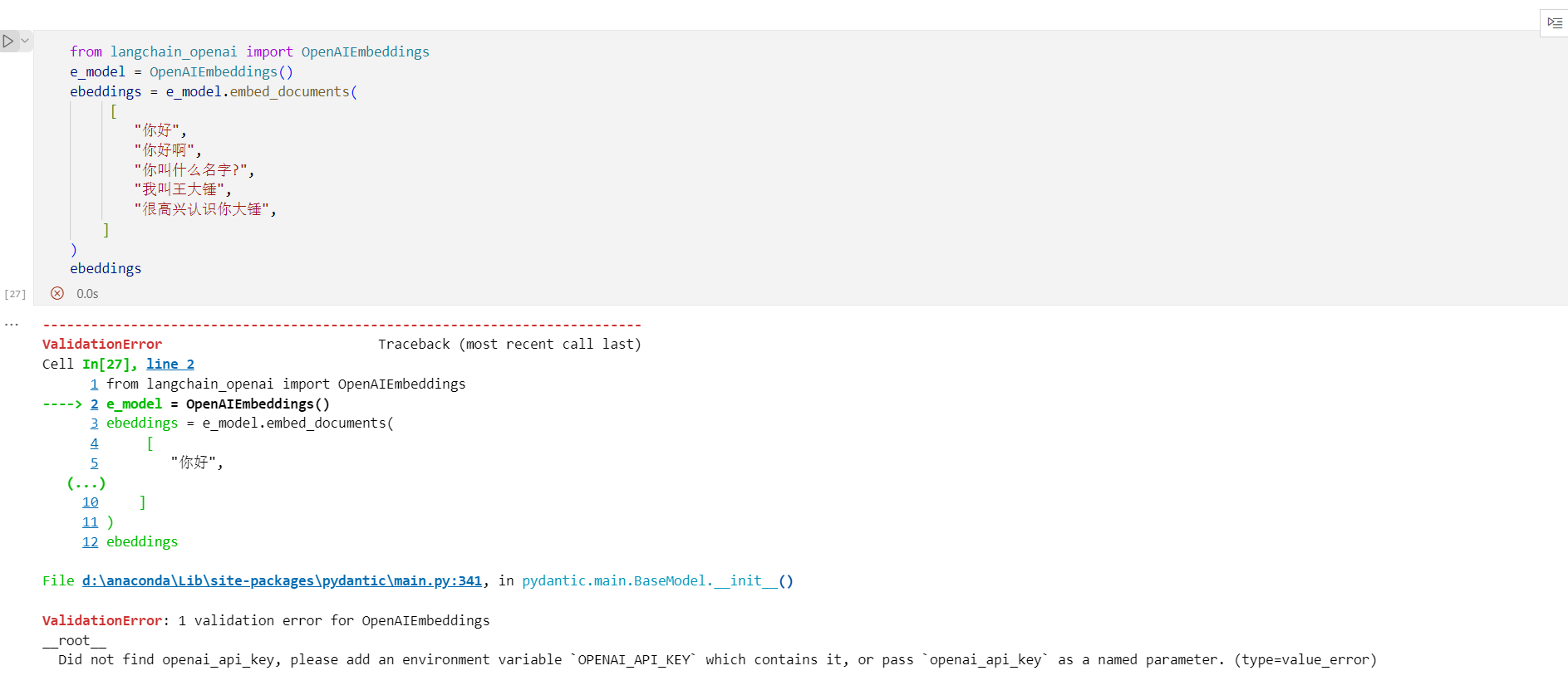Click the red failed execution status icon
This screenshot has height=700, width=1568.
(x=57, y=293)
